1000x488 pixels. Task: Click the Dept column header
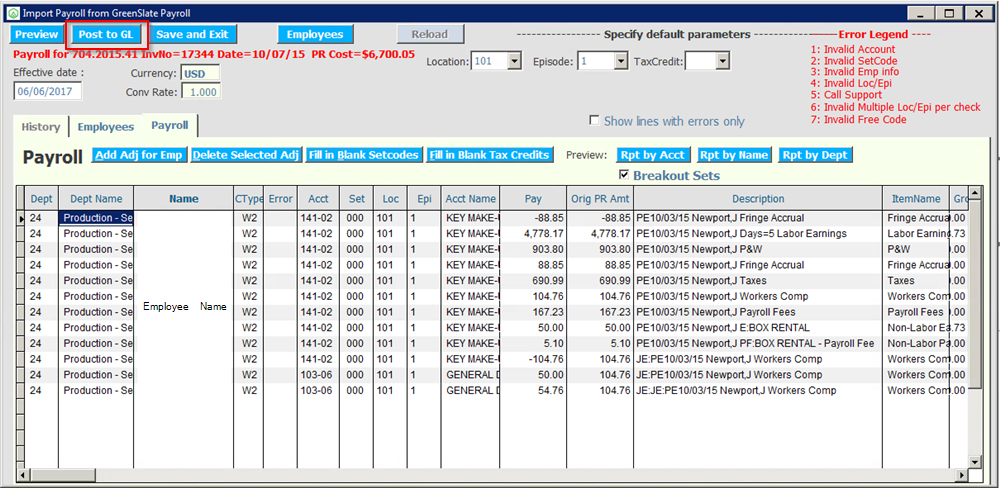click(41, 199)
